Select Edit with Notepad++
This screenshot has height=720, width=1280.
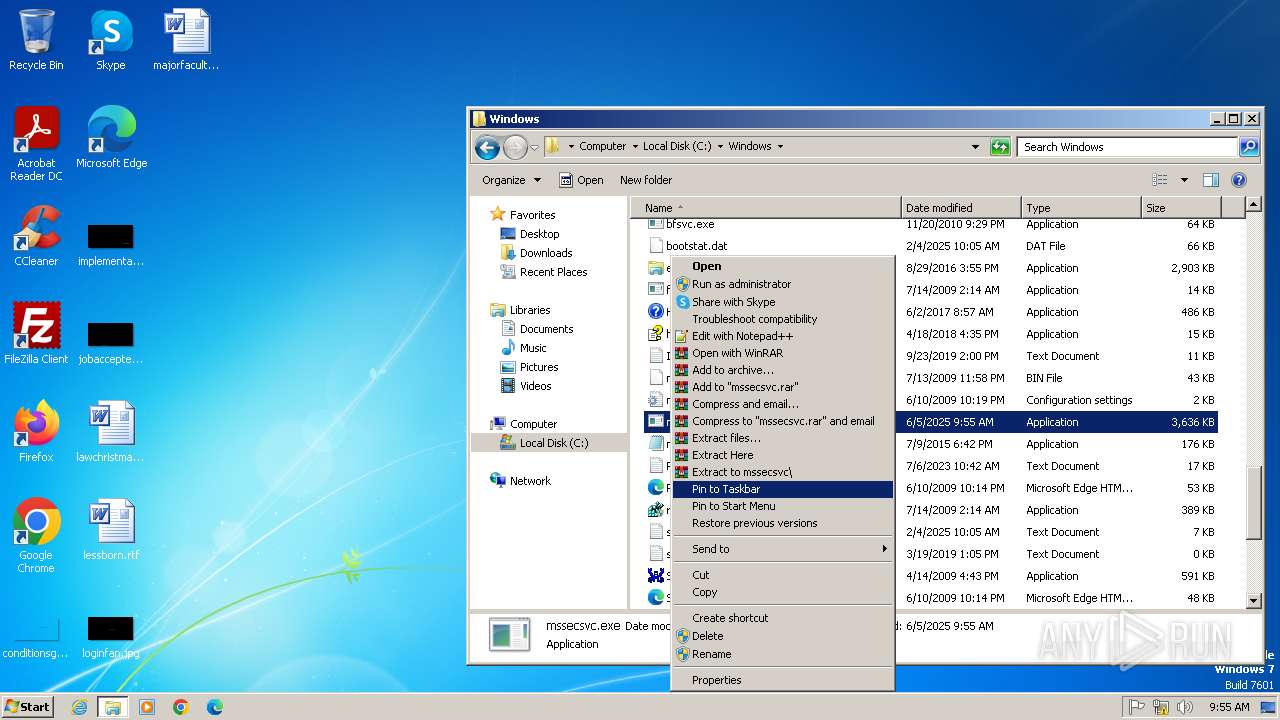click(x=781, y=336)
